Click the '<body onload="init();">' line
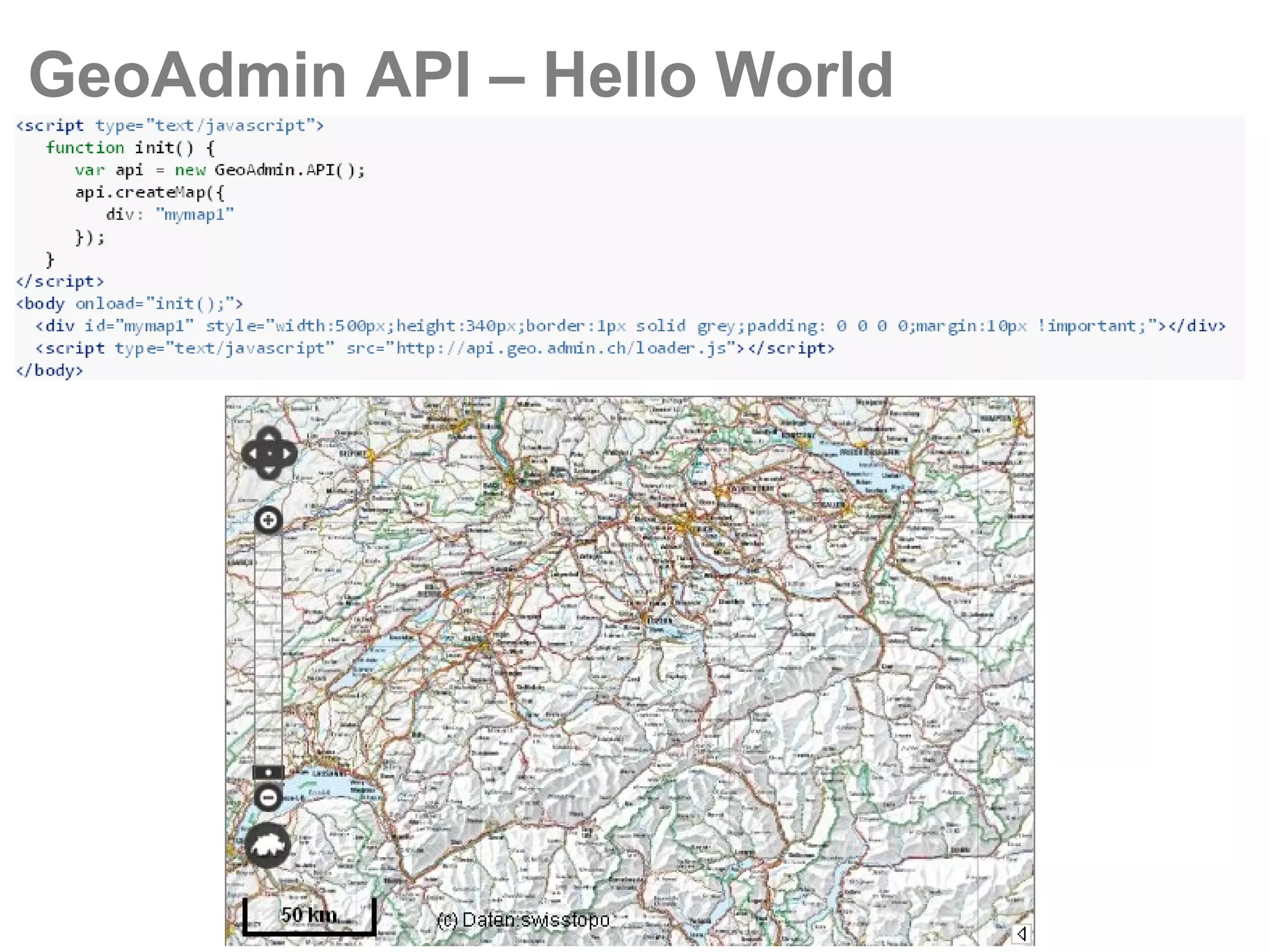 click(130, 304)
